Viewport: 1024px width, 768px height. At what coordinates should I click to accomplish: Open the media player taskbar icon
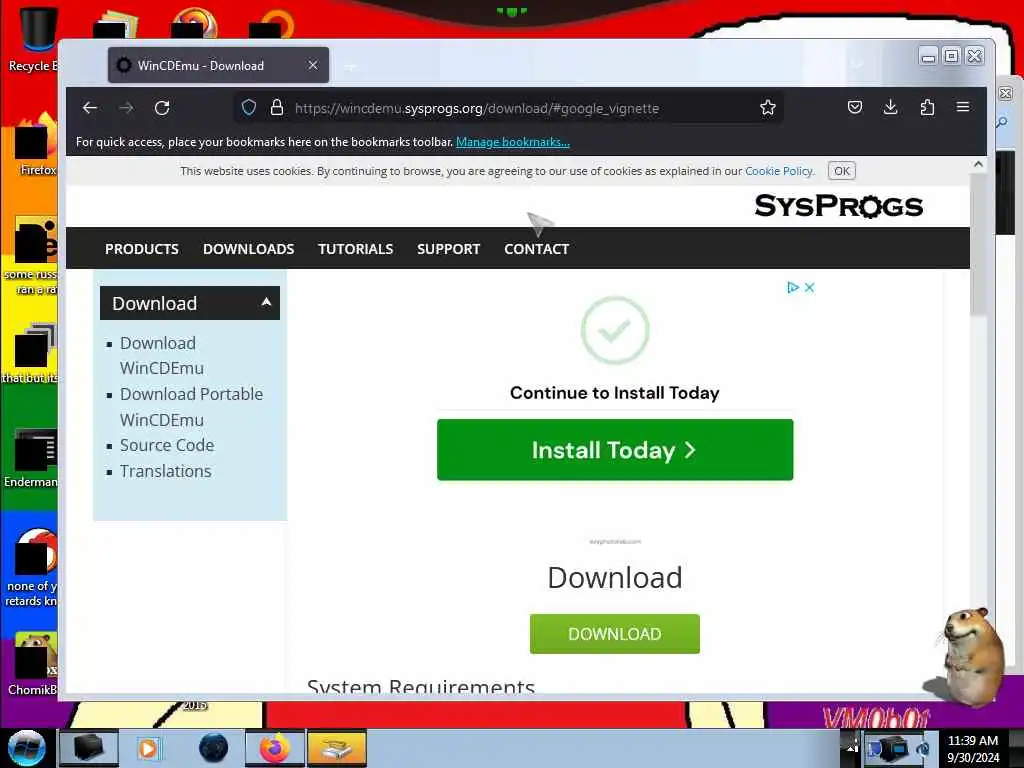point(148,748)
